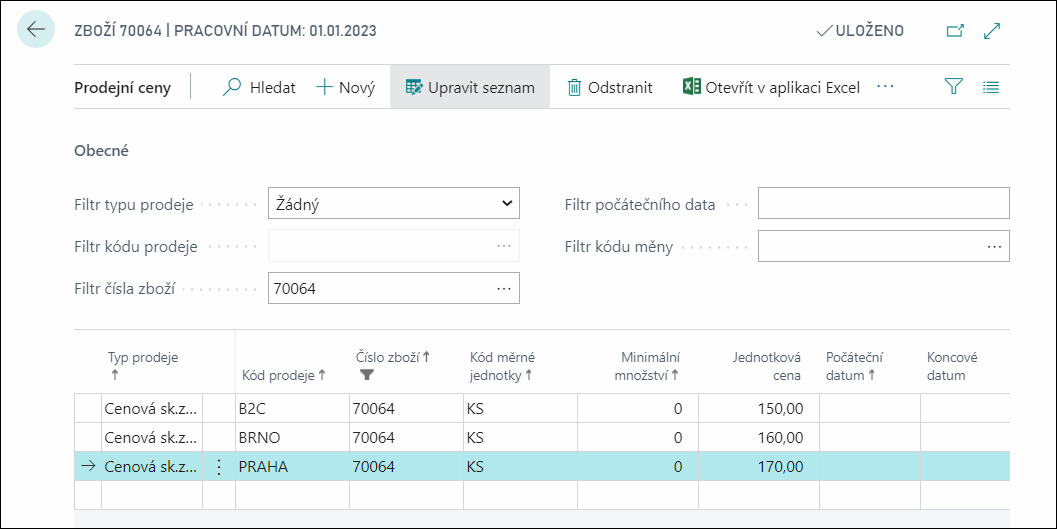Image resolution: width=1057 pixels, height=529 pixels.
Task: Click Koncové datum column header
Action: 952,366
